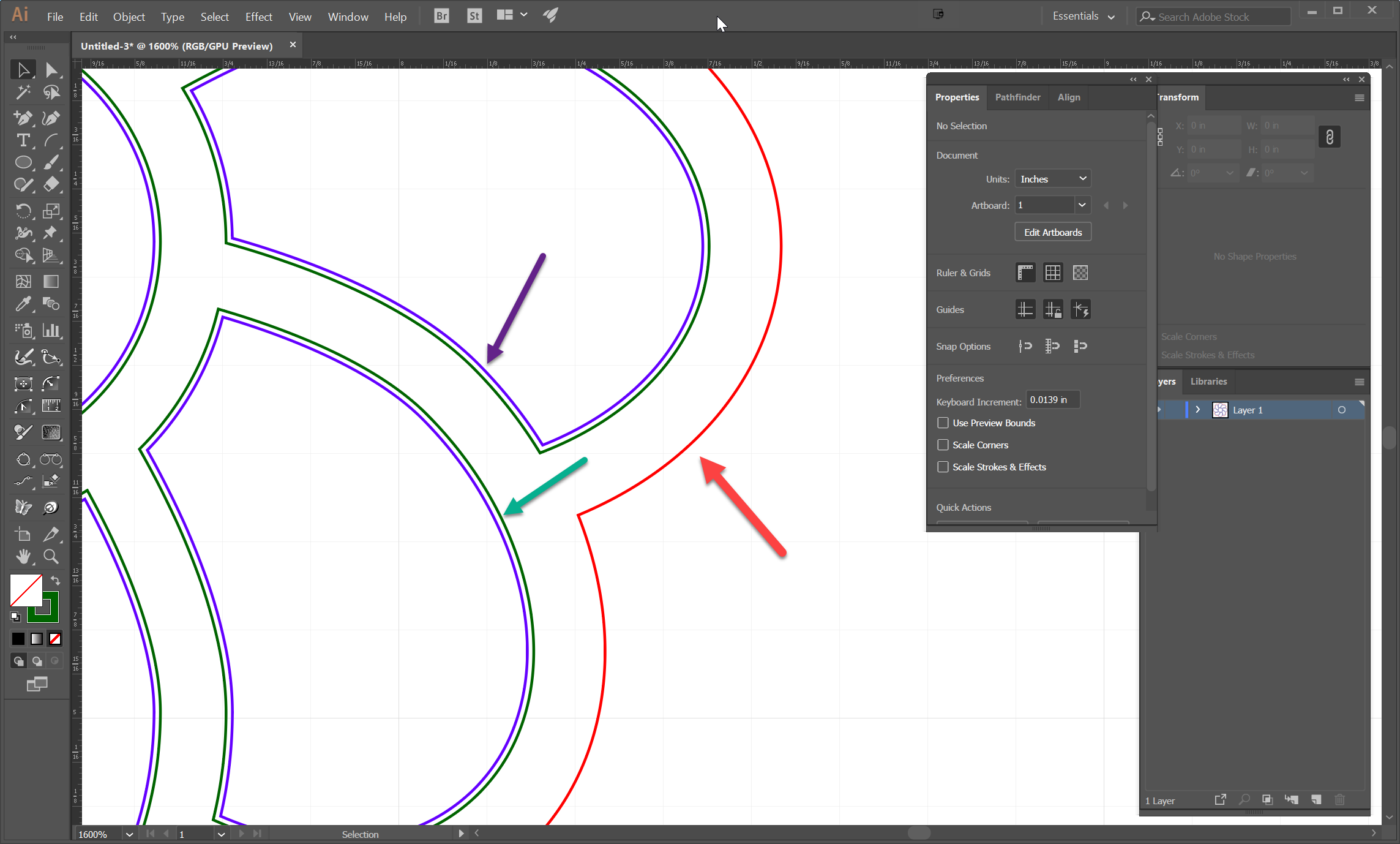This screenshot has width=1400, height=844.
Task: Click the Pathfinder panel tab
Action: [x=1018, y=97]
